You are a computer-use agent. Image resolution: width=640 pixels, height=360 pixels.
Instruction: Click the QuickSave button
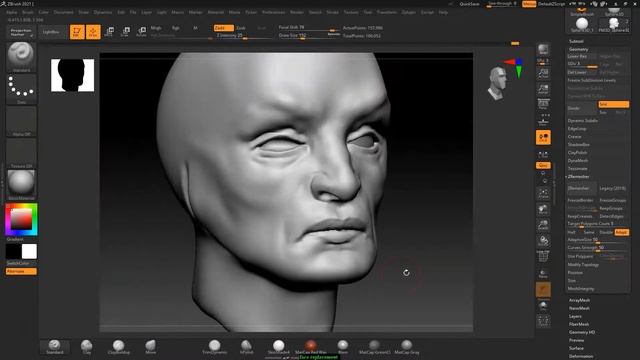coord(469,4)
